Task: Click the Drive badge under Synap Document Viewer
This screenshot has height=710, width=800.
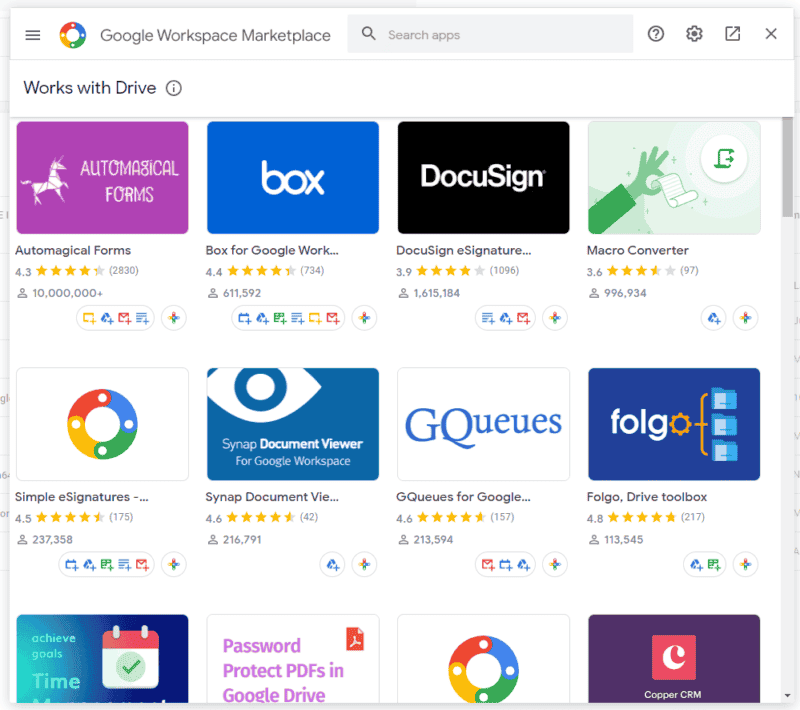Action: point(331,564)
